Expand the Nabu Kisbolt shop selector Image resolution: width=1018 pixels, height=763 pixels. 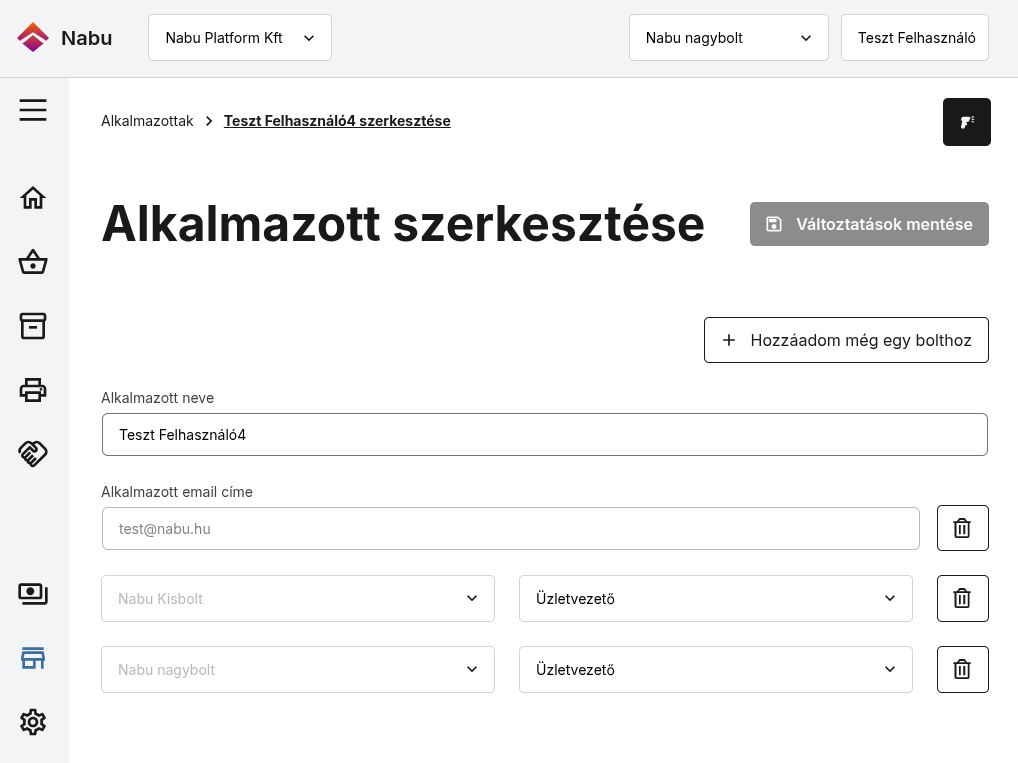coord(298,598)
